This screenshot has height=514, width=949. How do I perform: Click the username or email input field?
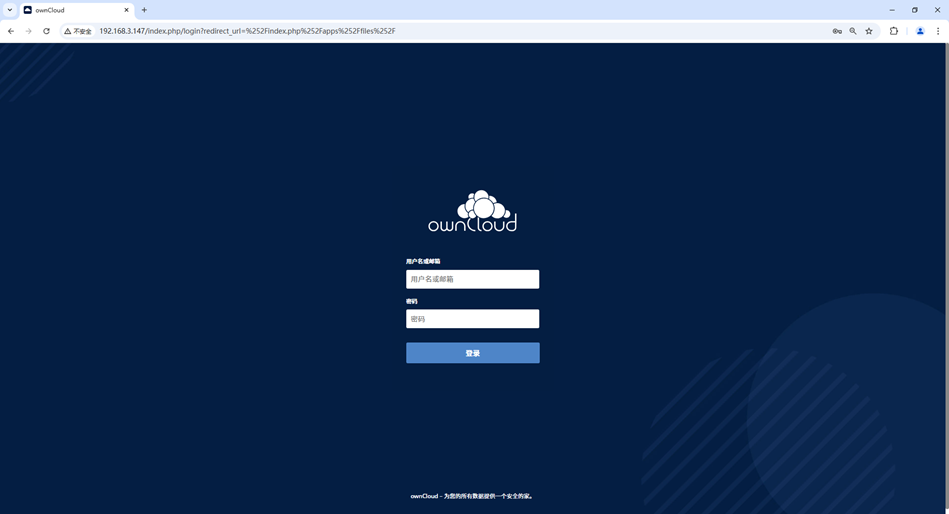pos(472,279)
